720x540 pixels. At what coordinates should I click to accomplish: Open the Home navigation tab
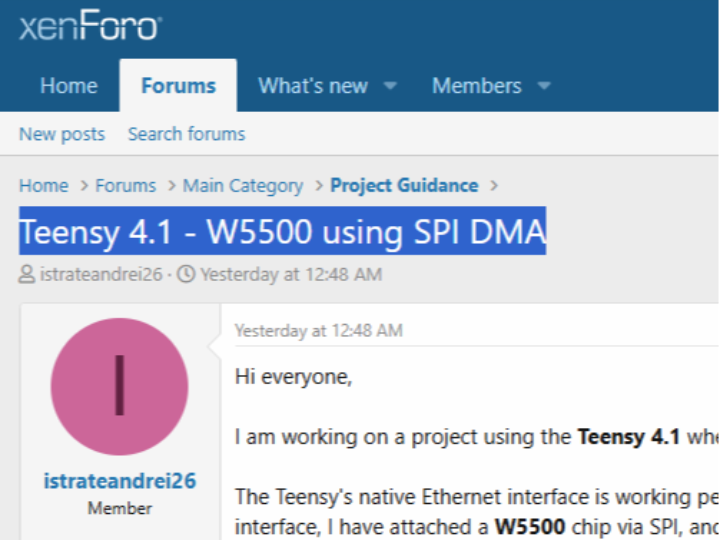pyautogui.click(x=69, y=86)
